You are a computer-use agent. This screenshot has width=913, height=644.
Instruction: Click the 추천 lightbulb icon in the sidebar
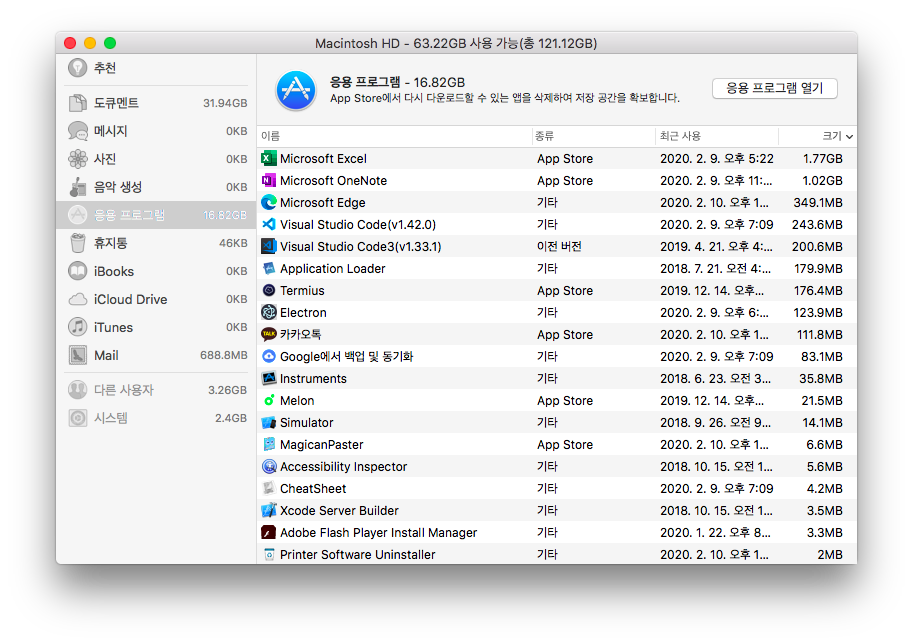click(x=77, y=68)
